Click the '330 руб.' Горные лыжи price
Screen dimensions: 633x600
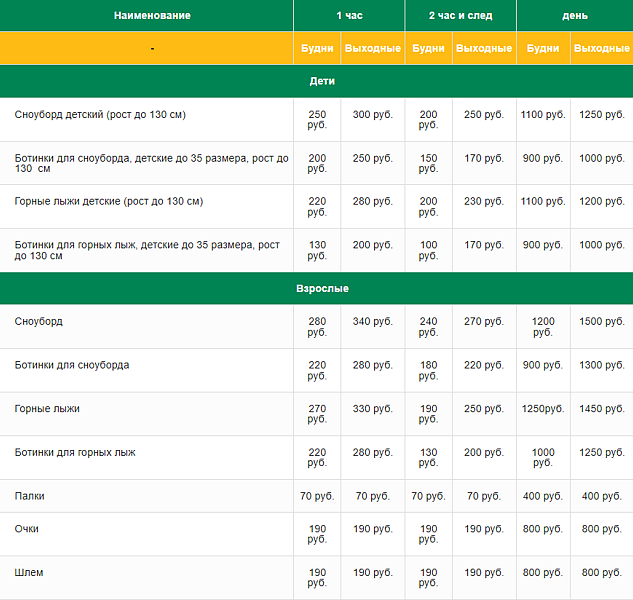click(373, 409)
